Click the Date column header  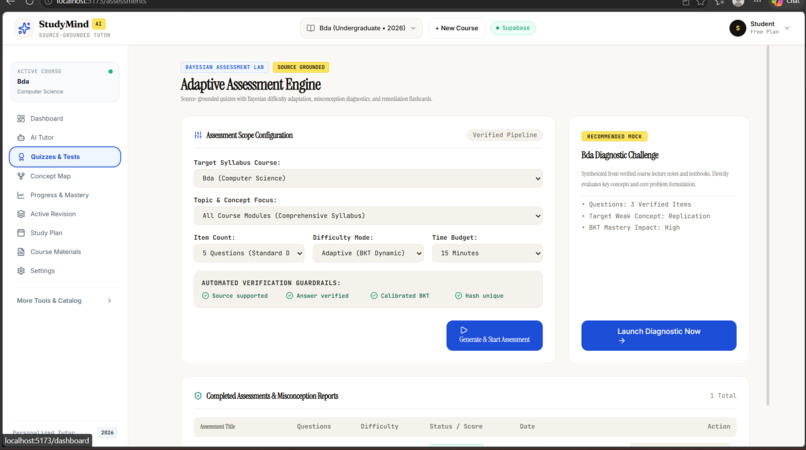(x=527, y=427)
